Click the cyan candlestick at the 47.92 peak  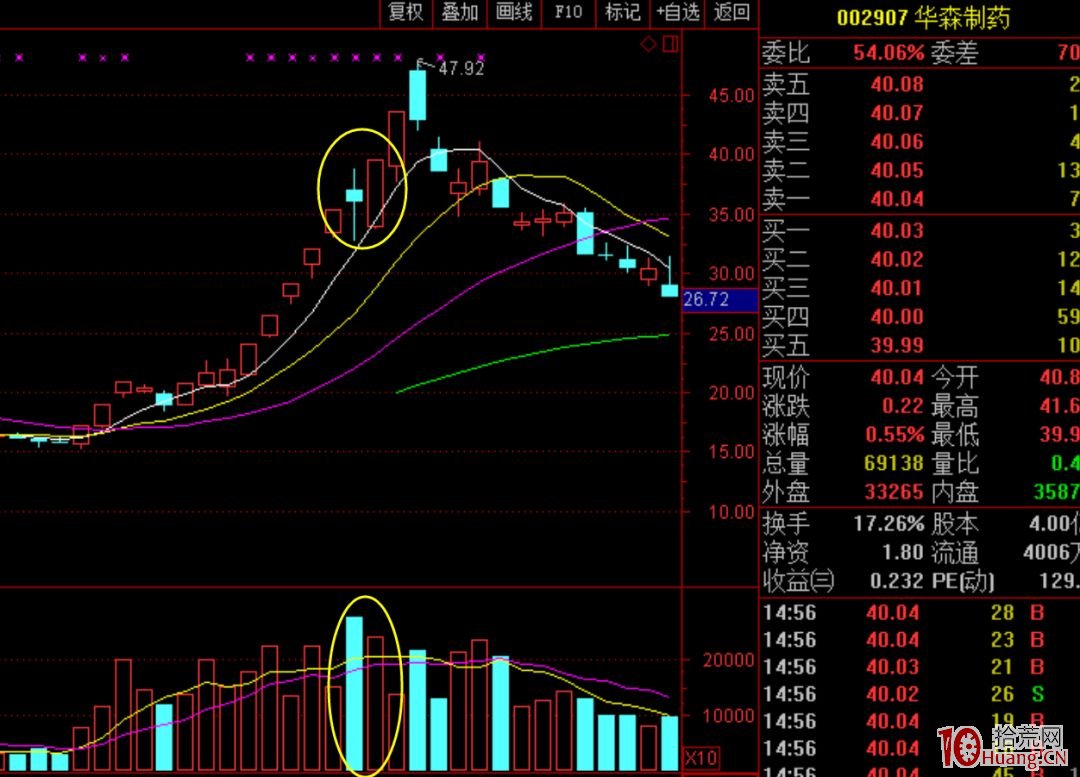417,96
